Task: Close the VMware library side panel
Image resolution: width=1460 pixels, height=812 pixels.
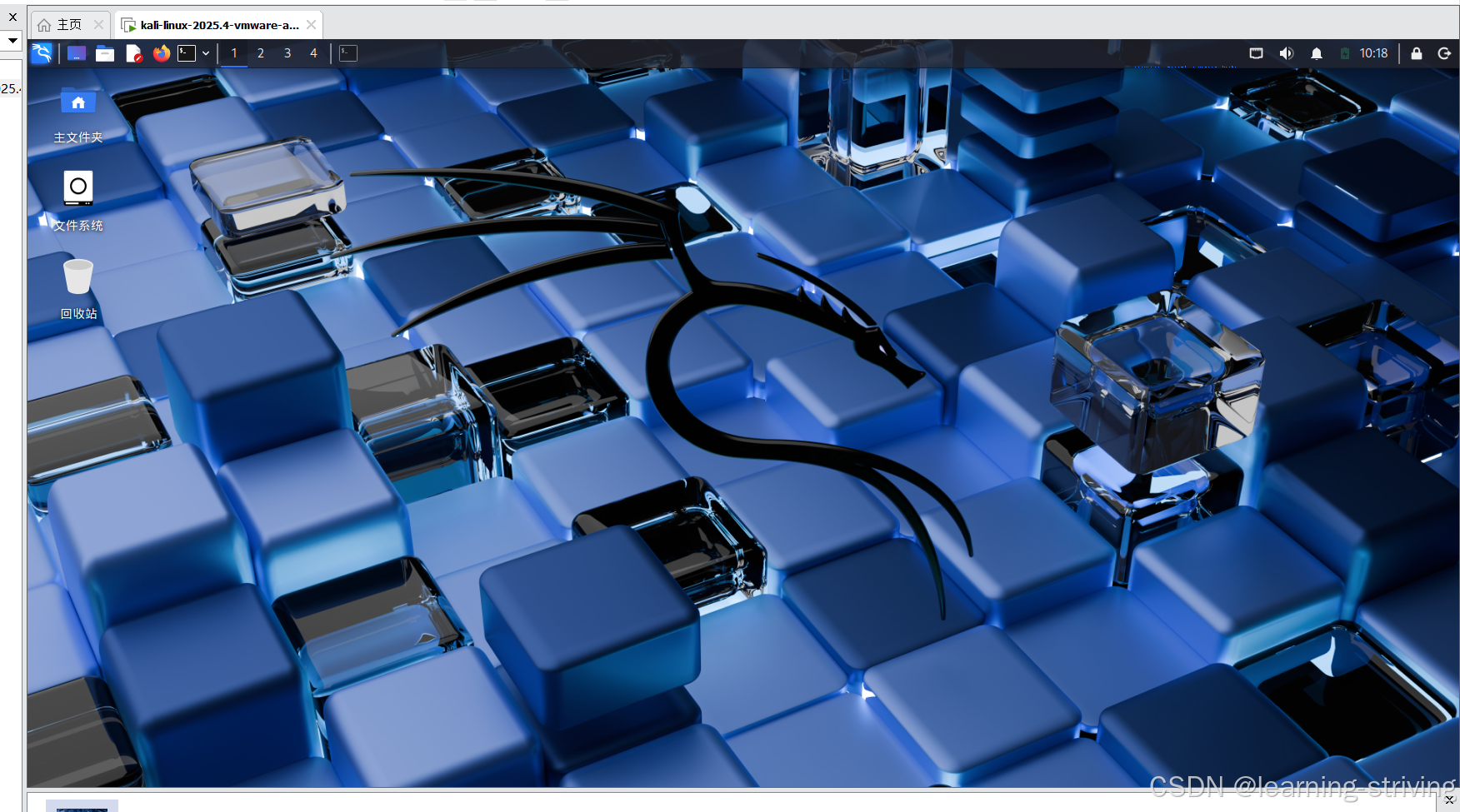Action: click(12, 17)
